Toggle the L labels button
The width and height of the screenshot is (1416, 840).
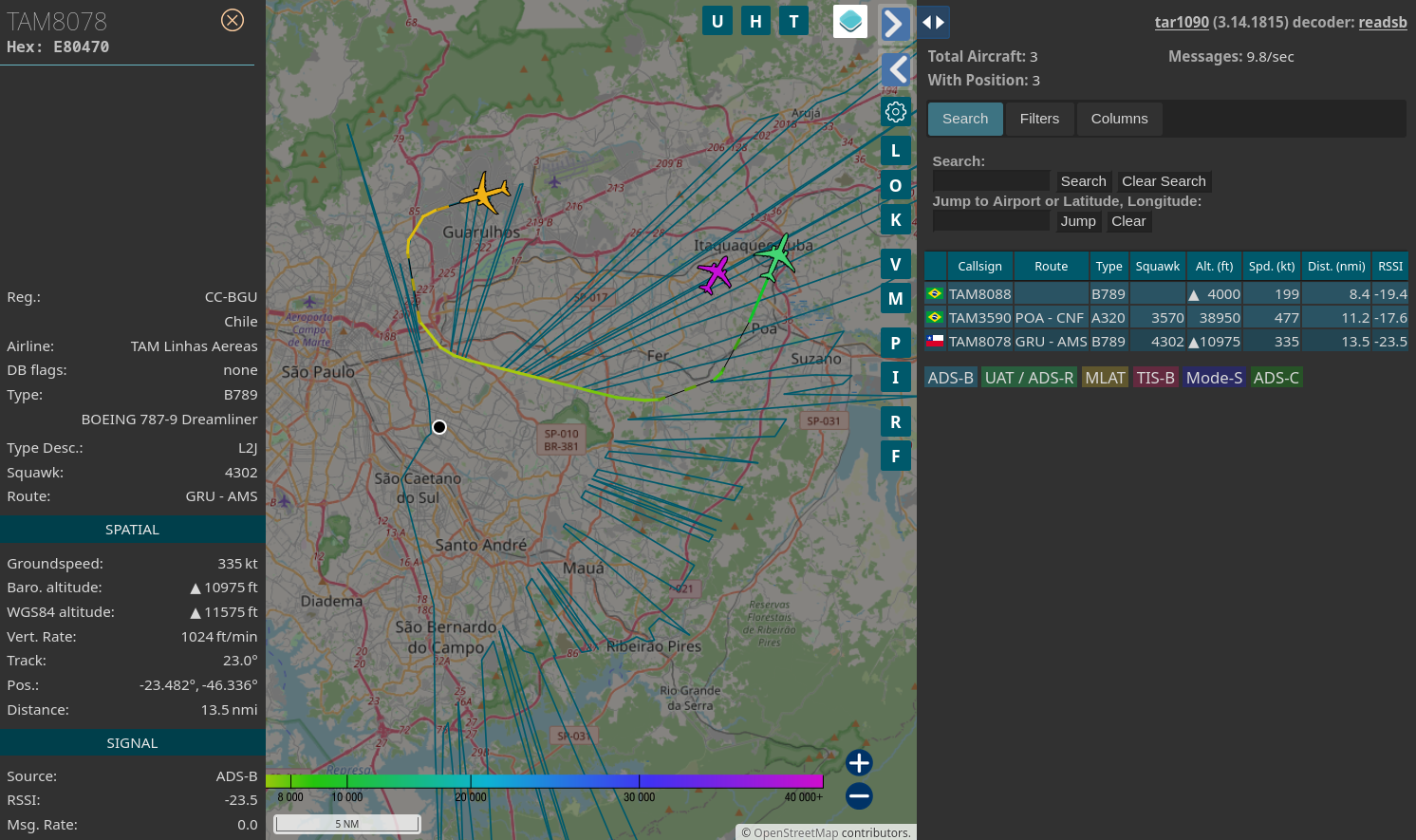[x=896, y=151]
